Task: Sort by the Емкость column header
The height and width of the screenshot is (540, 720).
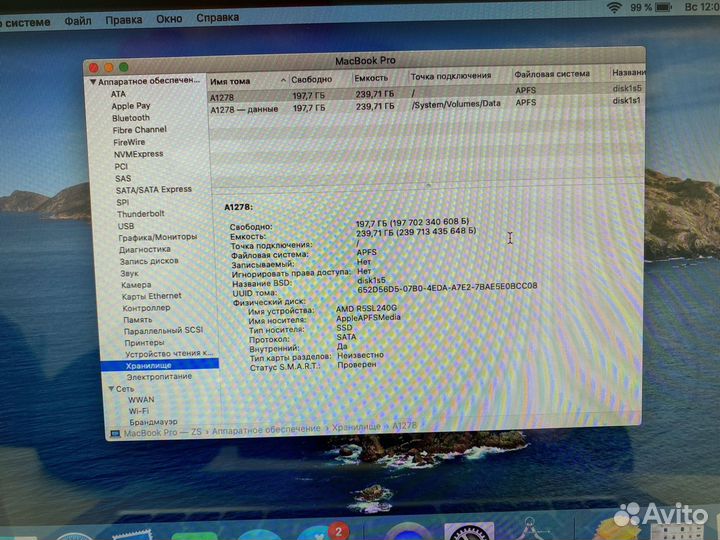Action: pyautogui.click(x=371, y=79)
